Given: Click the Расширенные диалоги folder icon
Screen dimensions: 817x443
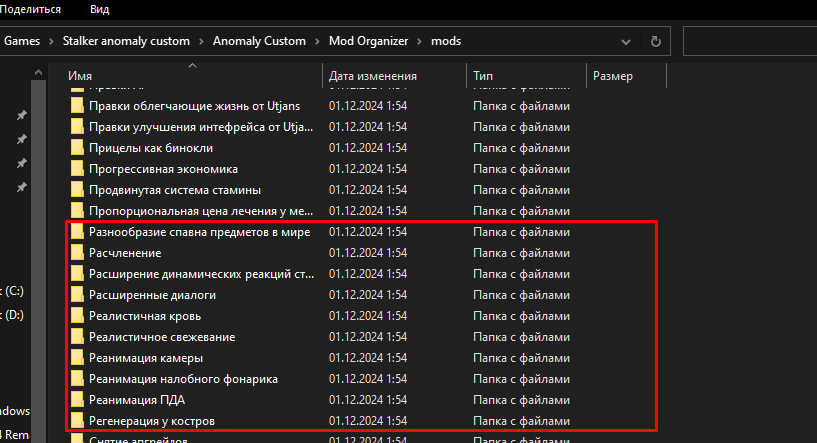Looking at the screenshot, I should 77,295.
